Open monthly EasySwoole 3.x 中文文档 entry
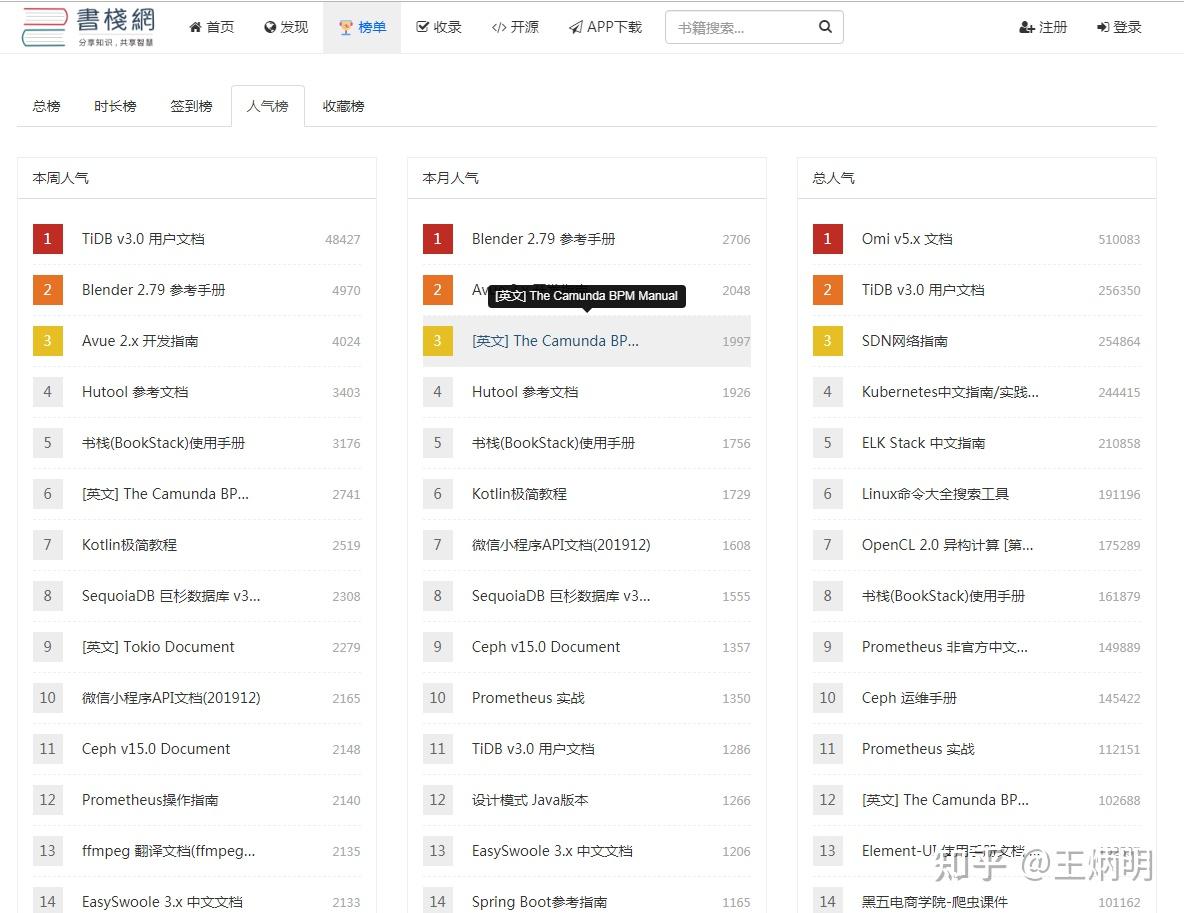Screen dimensions: 1184x913 552,851
